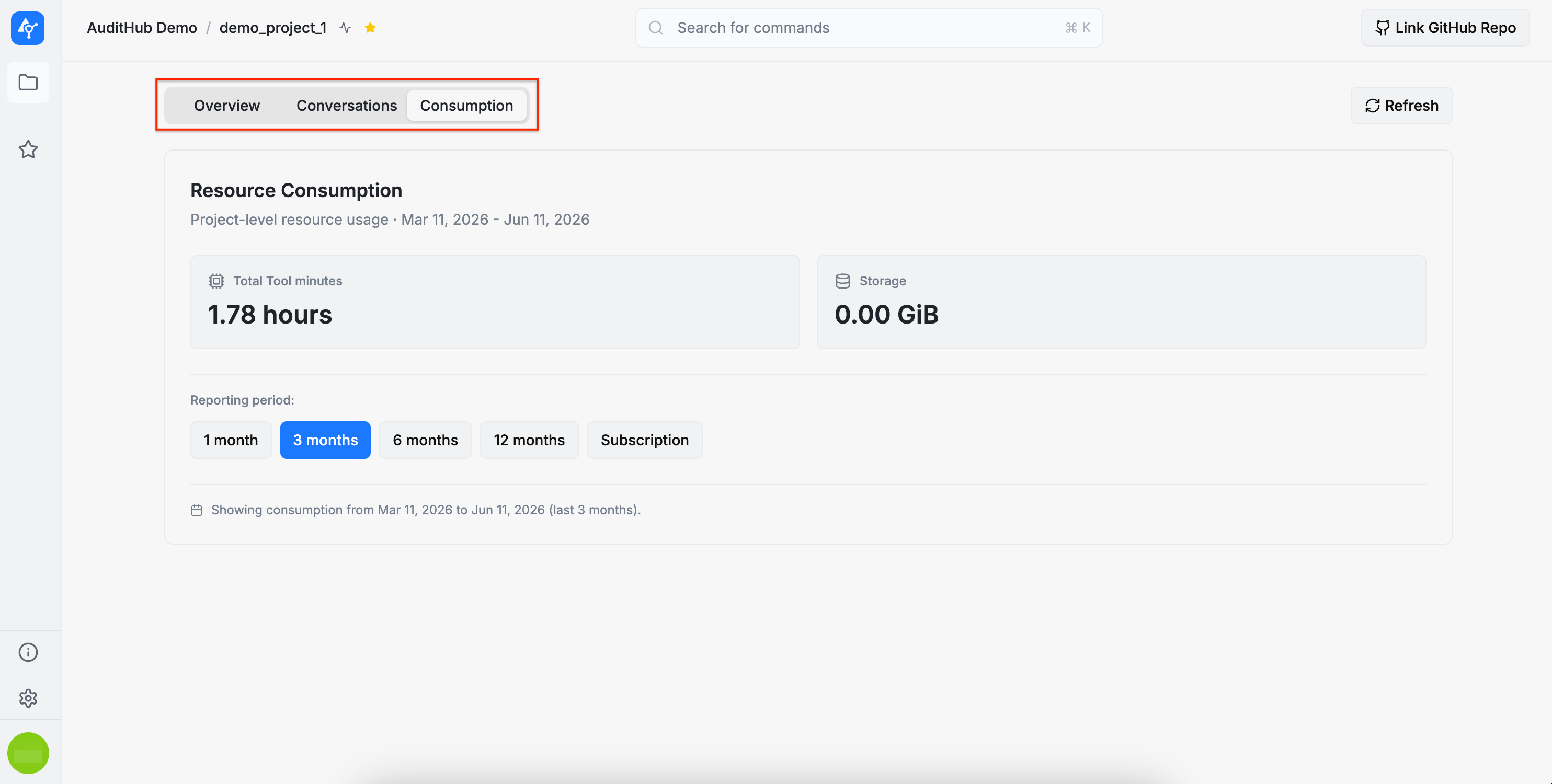This screenshot has width=1552, height=784.
Task: Click Link GitHub Repo button
Action: [x=1444, y=28]
